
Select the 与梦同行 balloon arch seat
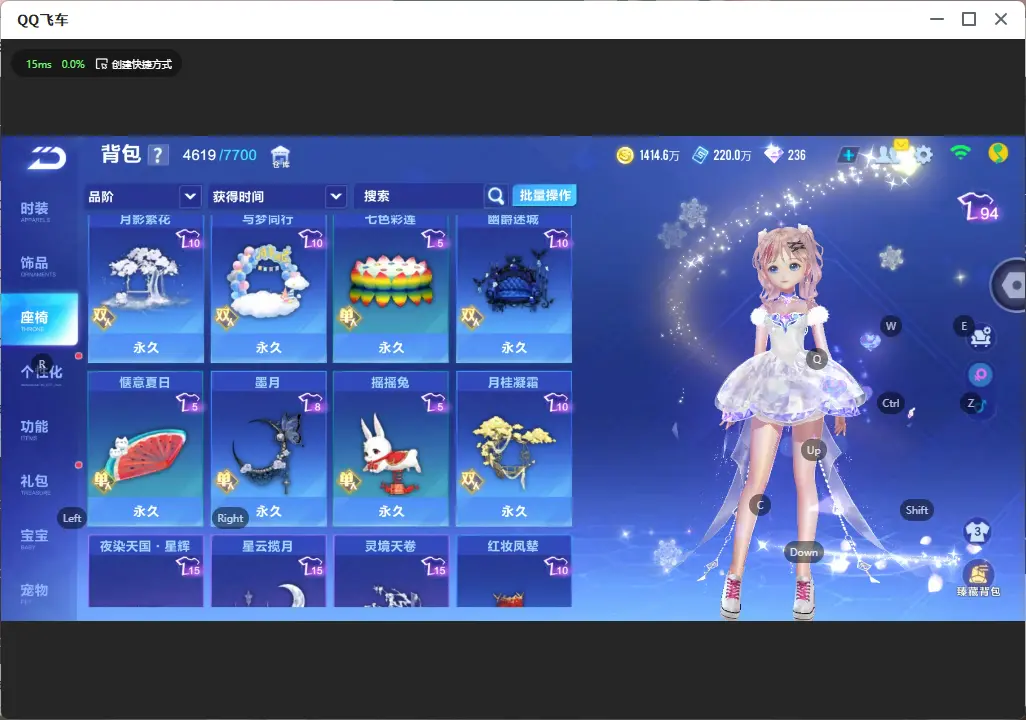pos(268,289)
